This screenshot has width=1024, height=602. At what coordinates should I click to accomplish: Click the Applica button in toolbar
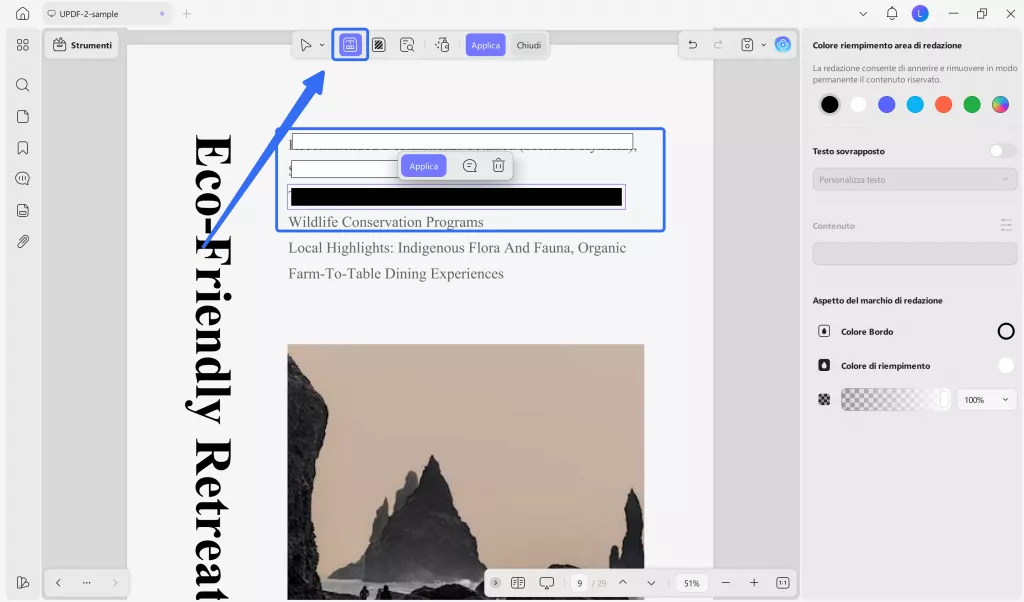(x=485, y=44)
